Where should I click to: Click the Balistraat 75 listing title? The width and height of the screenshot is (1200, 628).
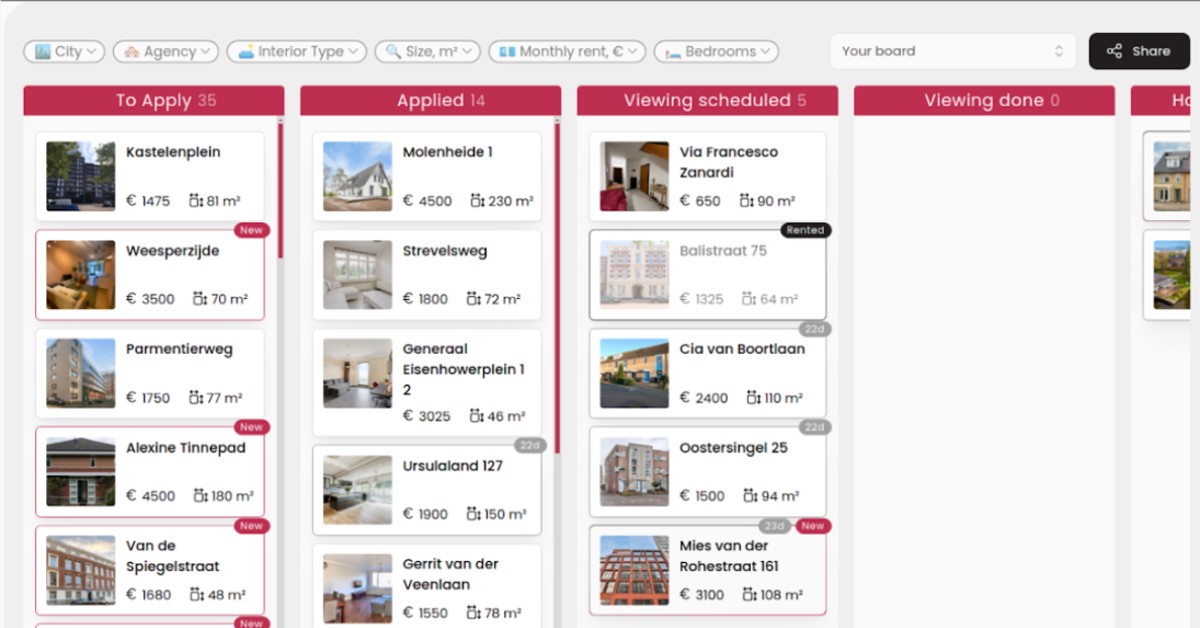pos(723,251)
